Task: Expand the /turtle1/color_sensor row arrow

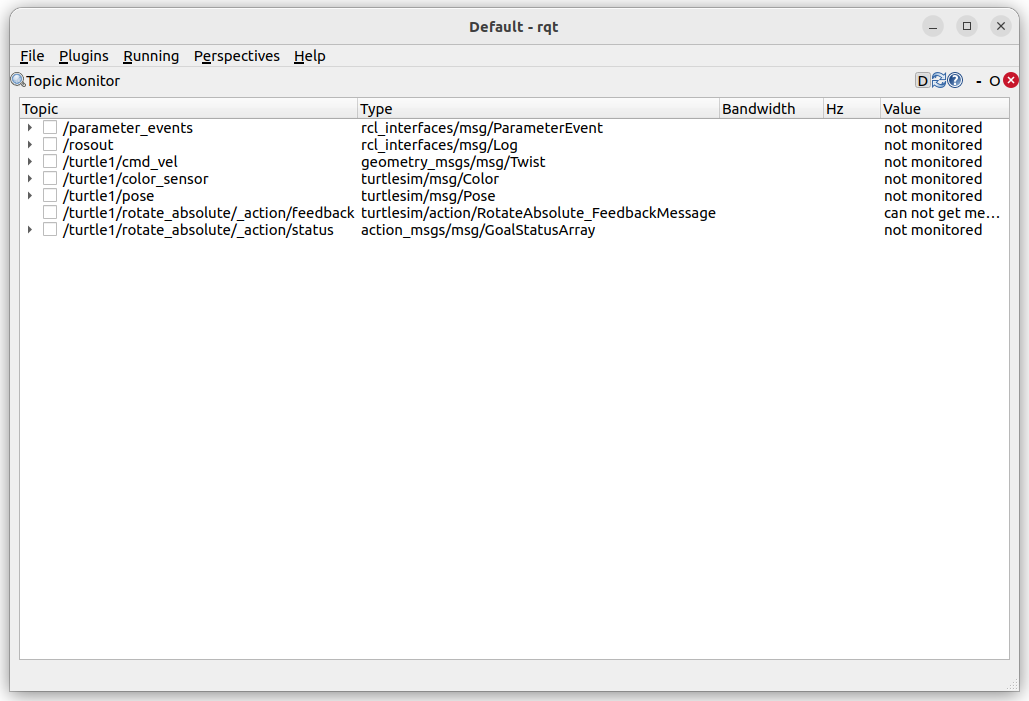Action: (x=30, y=179)
